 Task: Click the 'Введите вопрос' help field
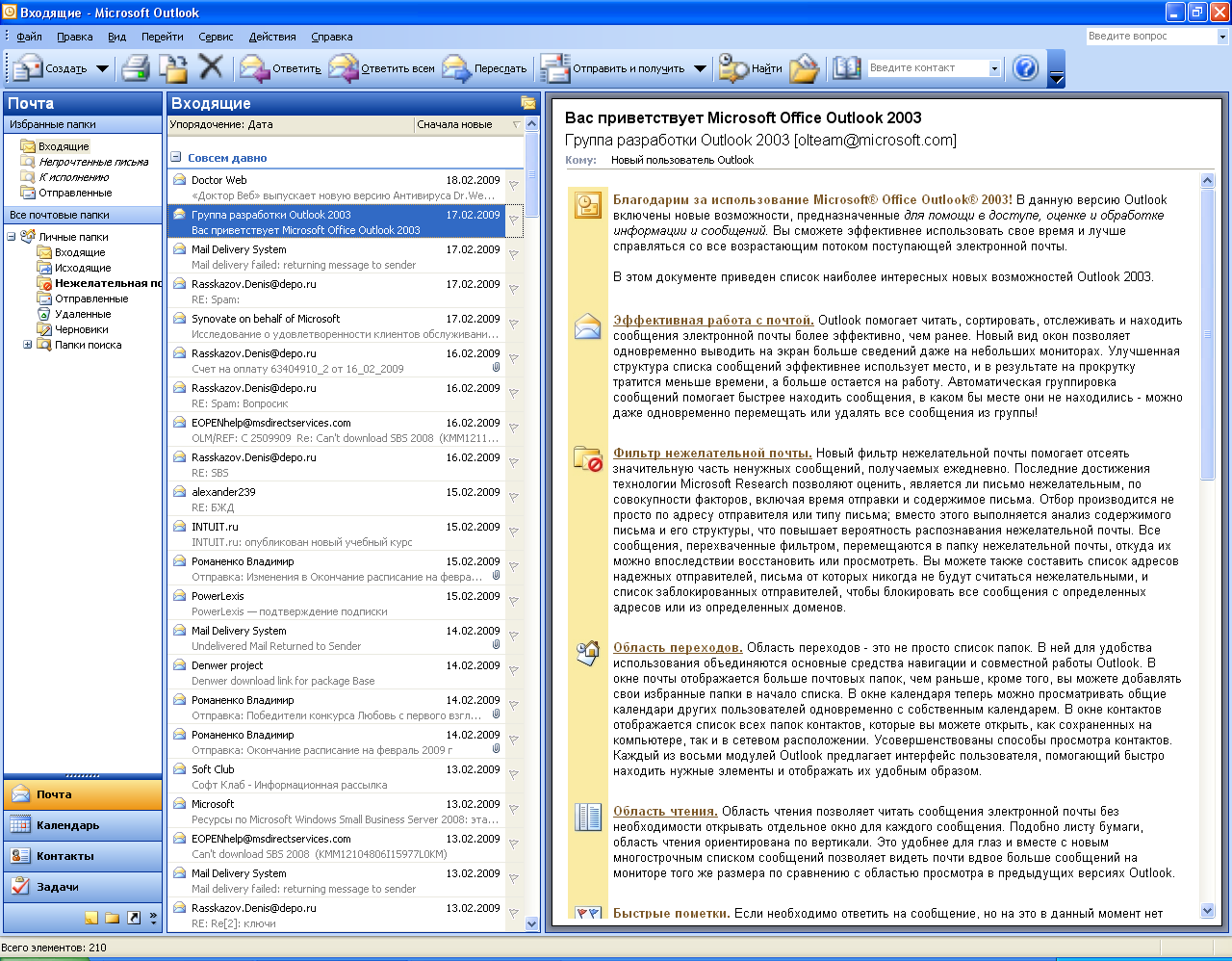pos(1151,37)
